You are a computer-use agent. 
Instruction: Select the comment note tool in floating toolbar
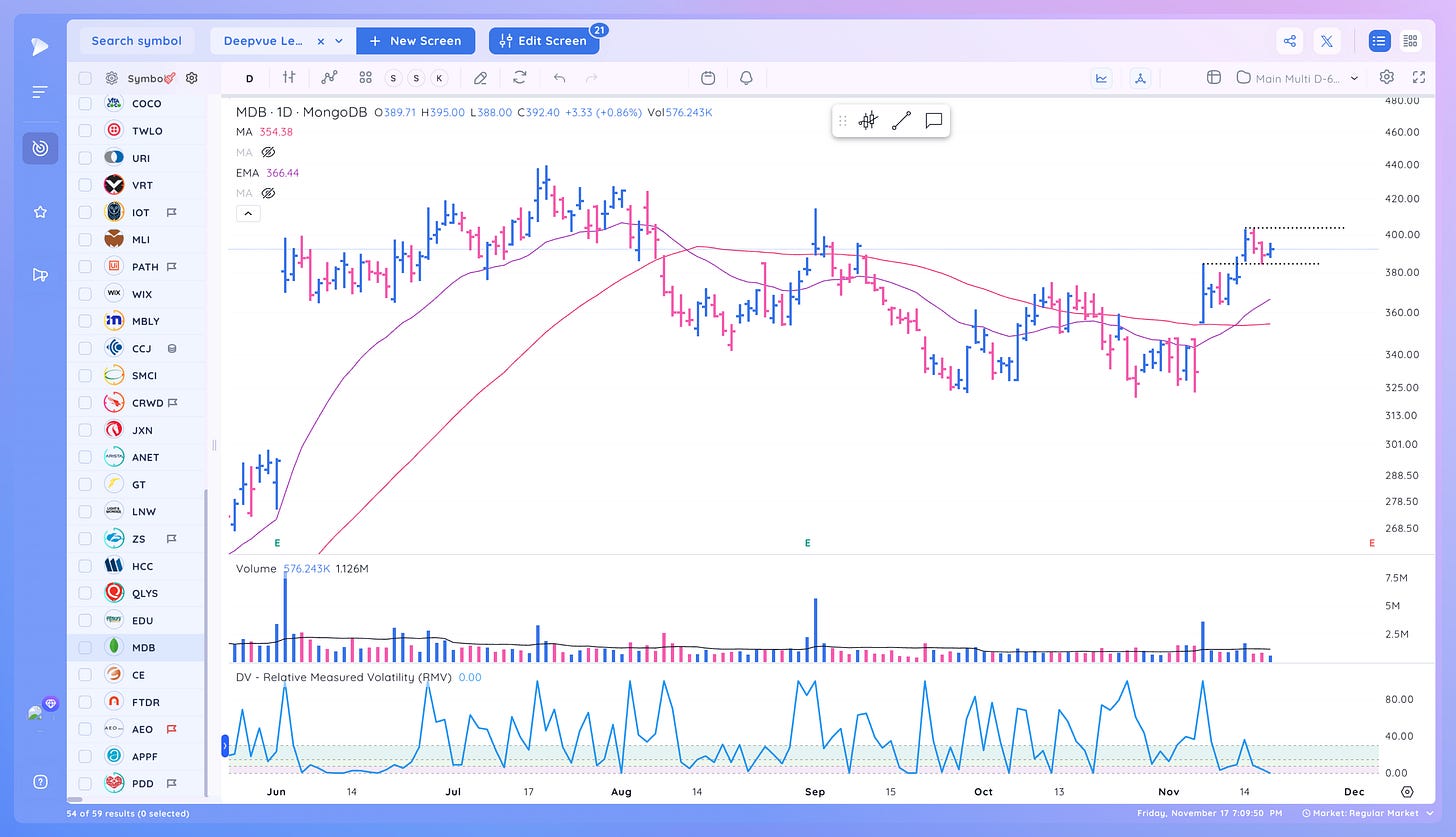934,121
